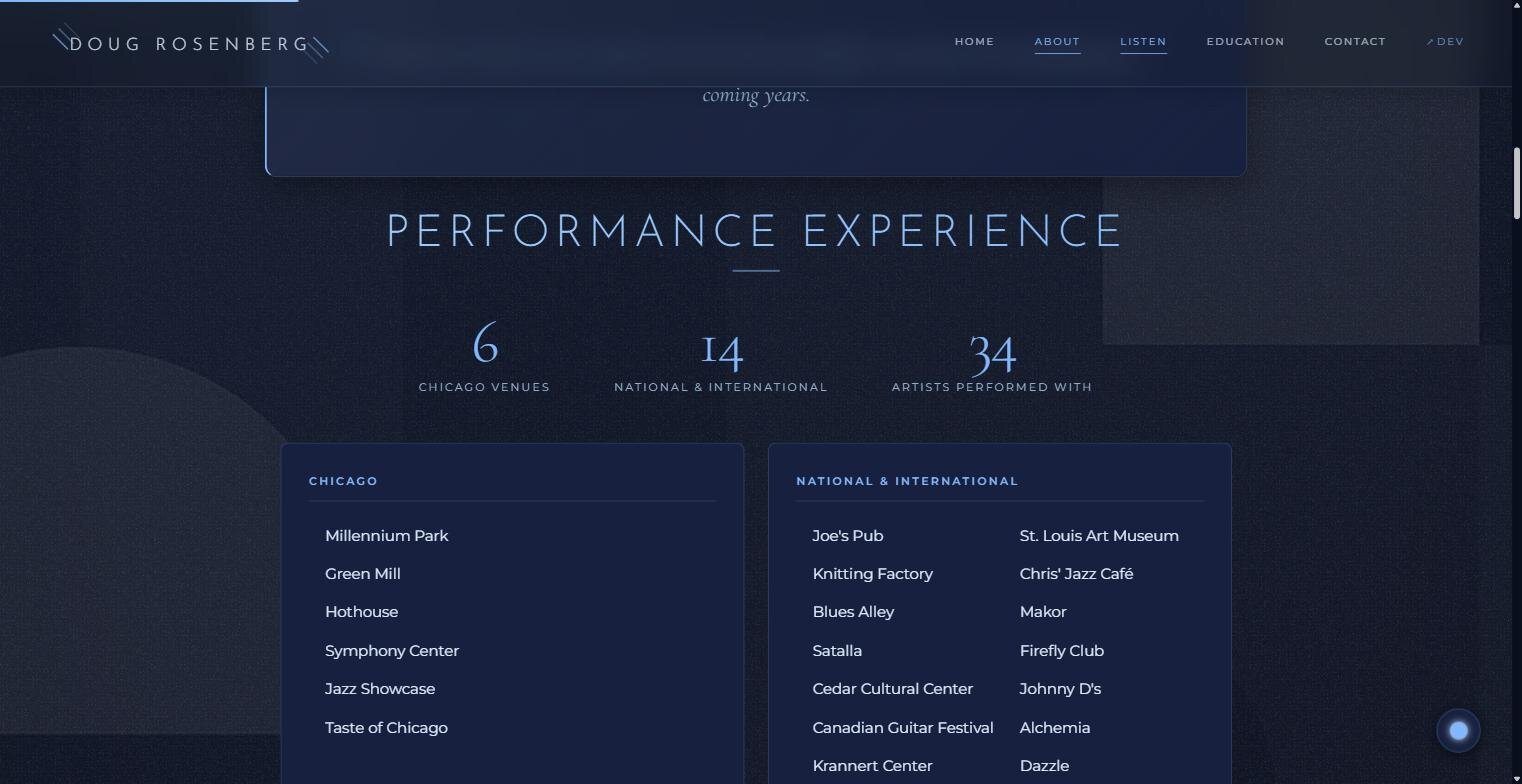
Task: Select Green Mill venue entry
Action: click(363, 574)
